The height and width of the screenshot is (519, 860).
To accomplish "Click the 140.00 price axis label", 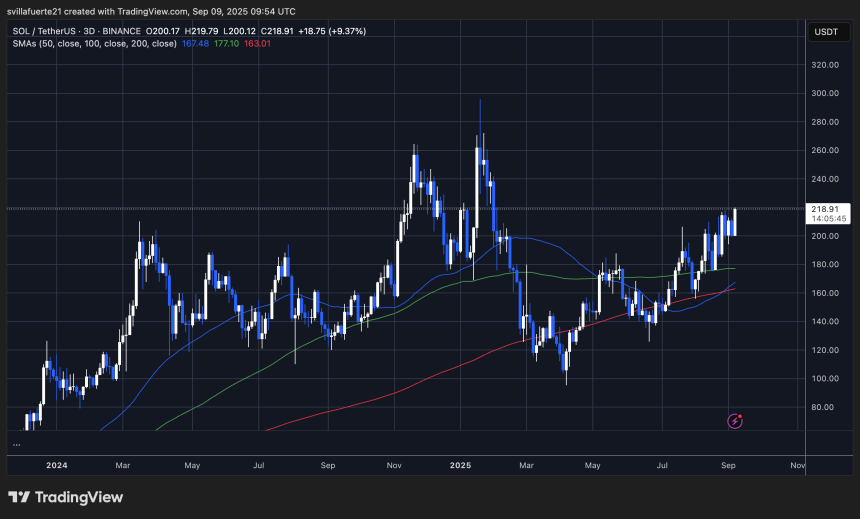I will [825, 321].
